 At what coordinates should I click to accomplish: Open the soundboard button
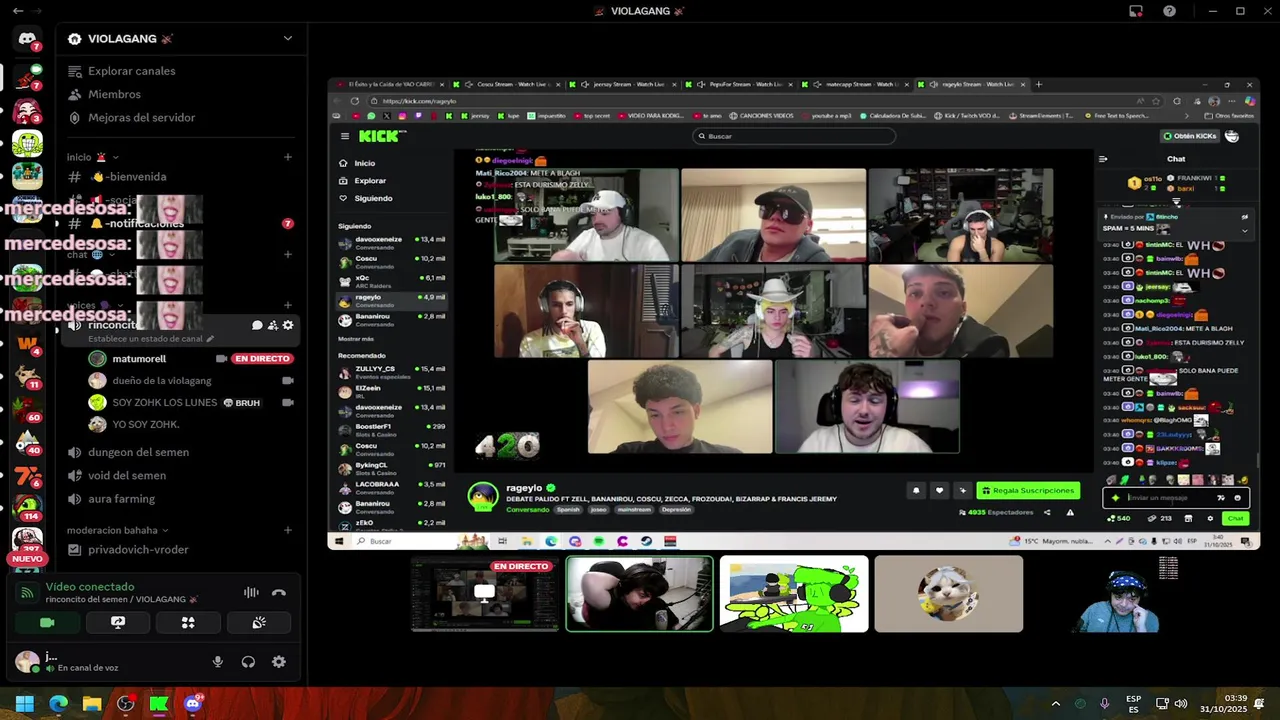click(259, 622)
